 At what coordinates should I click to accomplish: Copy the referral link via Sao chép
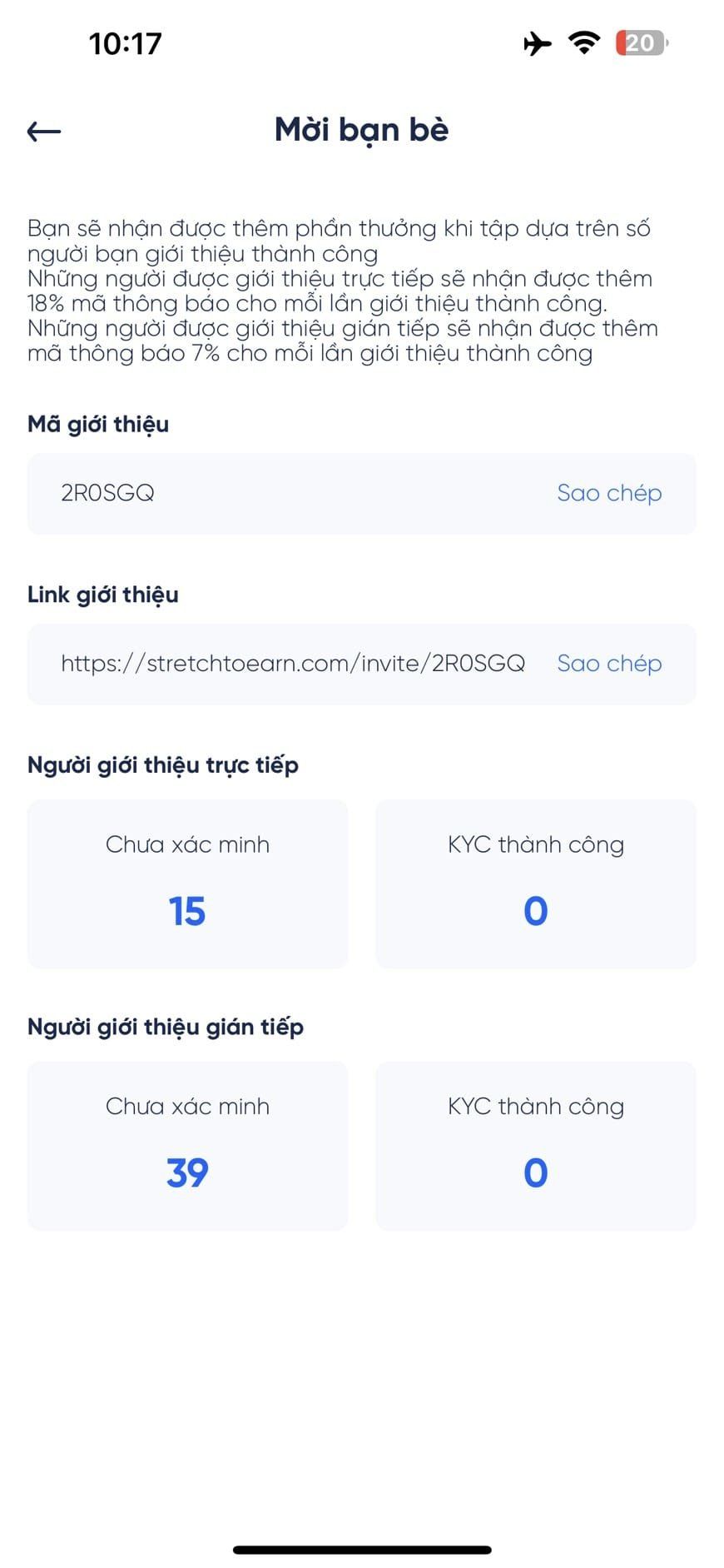pyautogui.click(x=609, y=664)
